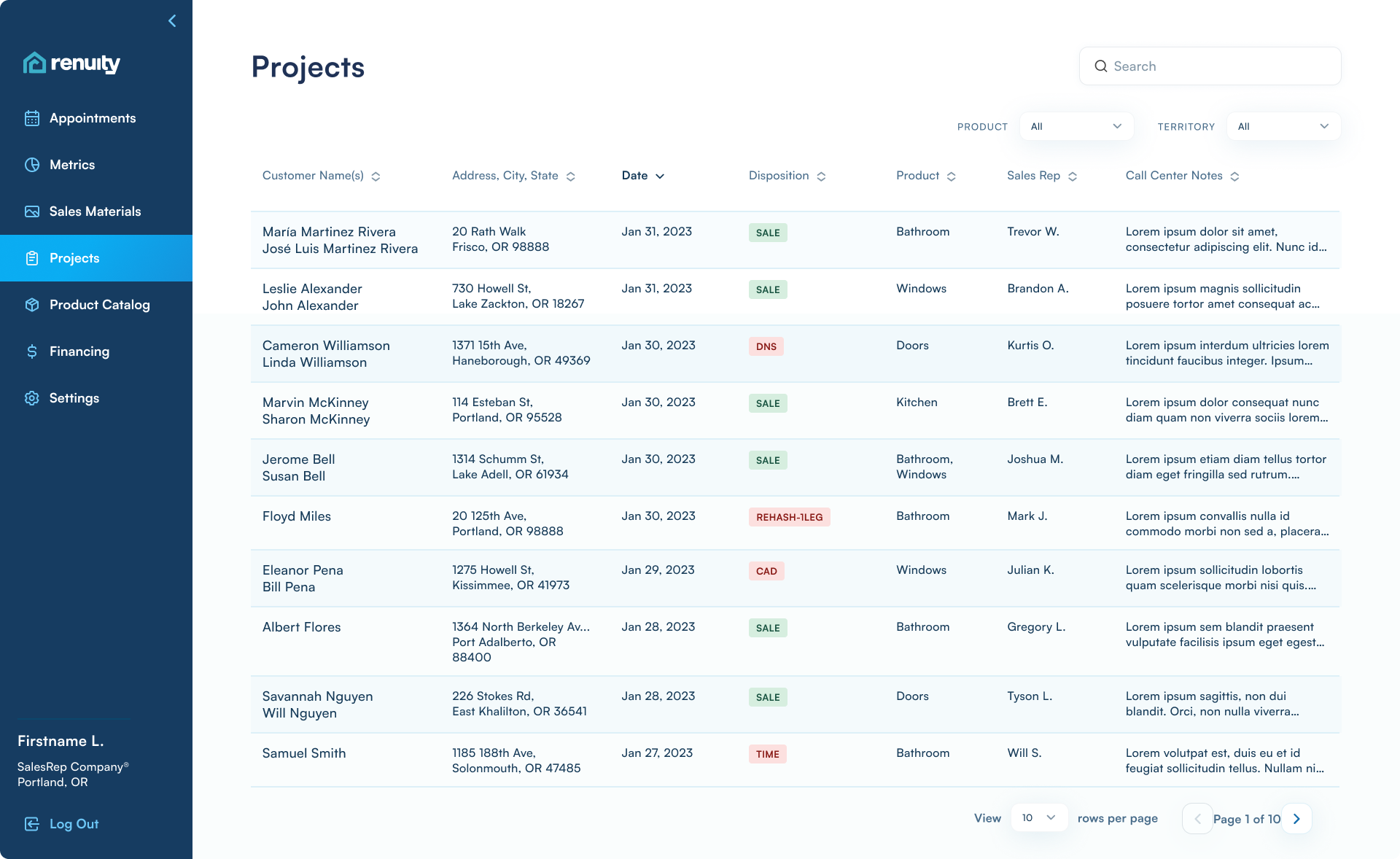Click the Product Catalog box icon
Screen dimensions: 1400x859
pos(32,305)
